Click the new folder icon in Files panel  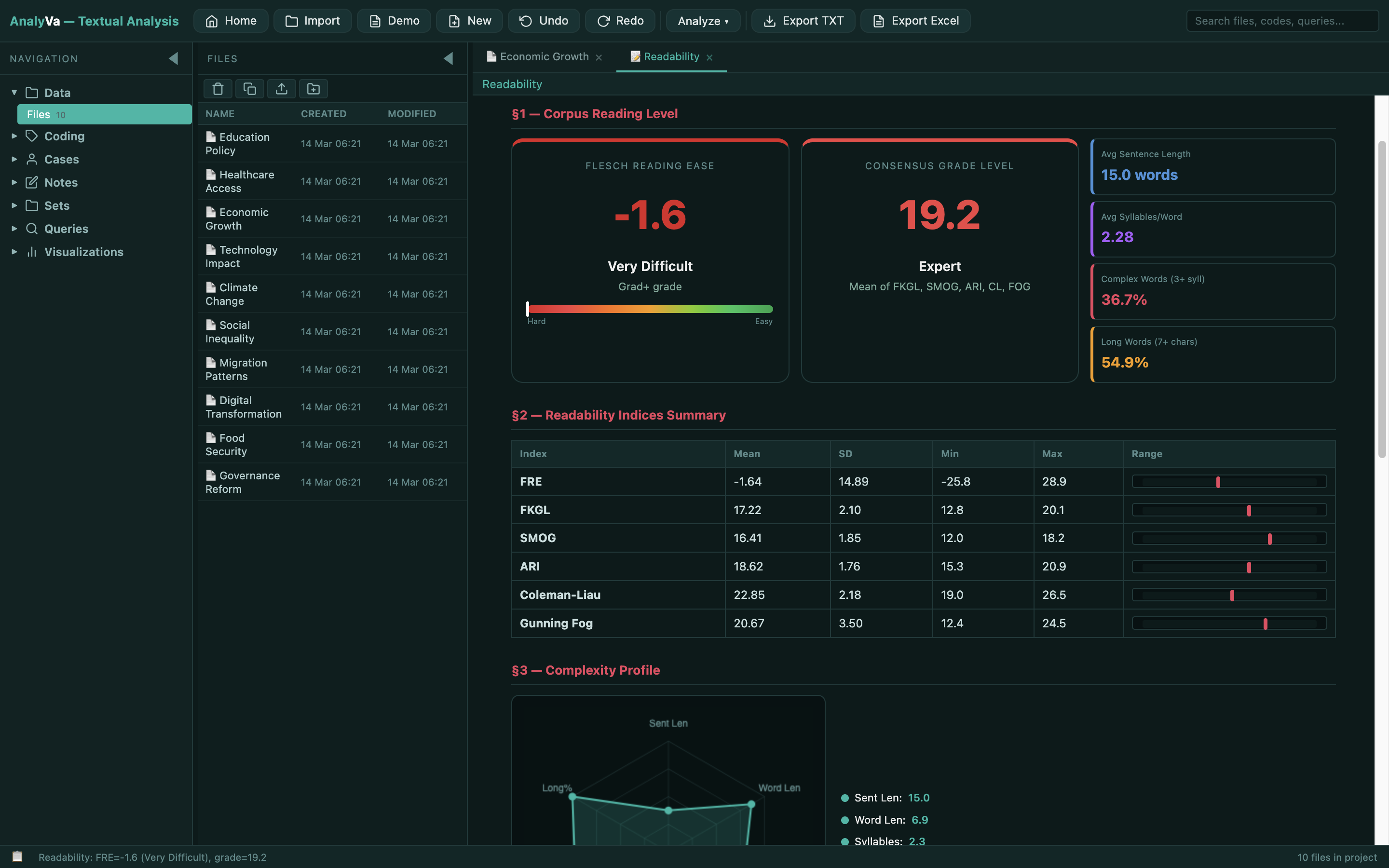pyautogui.click(x=313, y=88)
